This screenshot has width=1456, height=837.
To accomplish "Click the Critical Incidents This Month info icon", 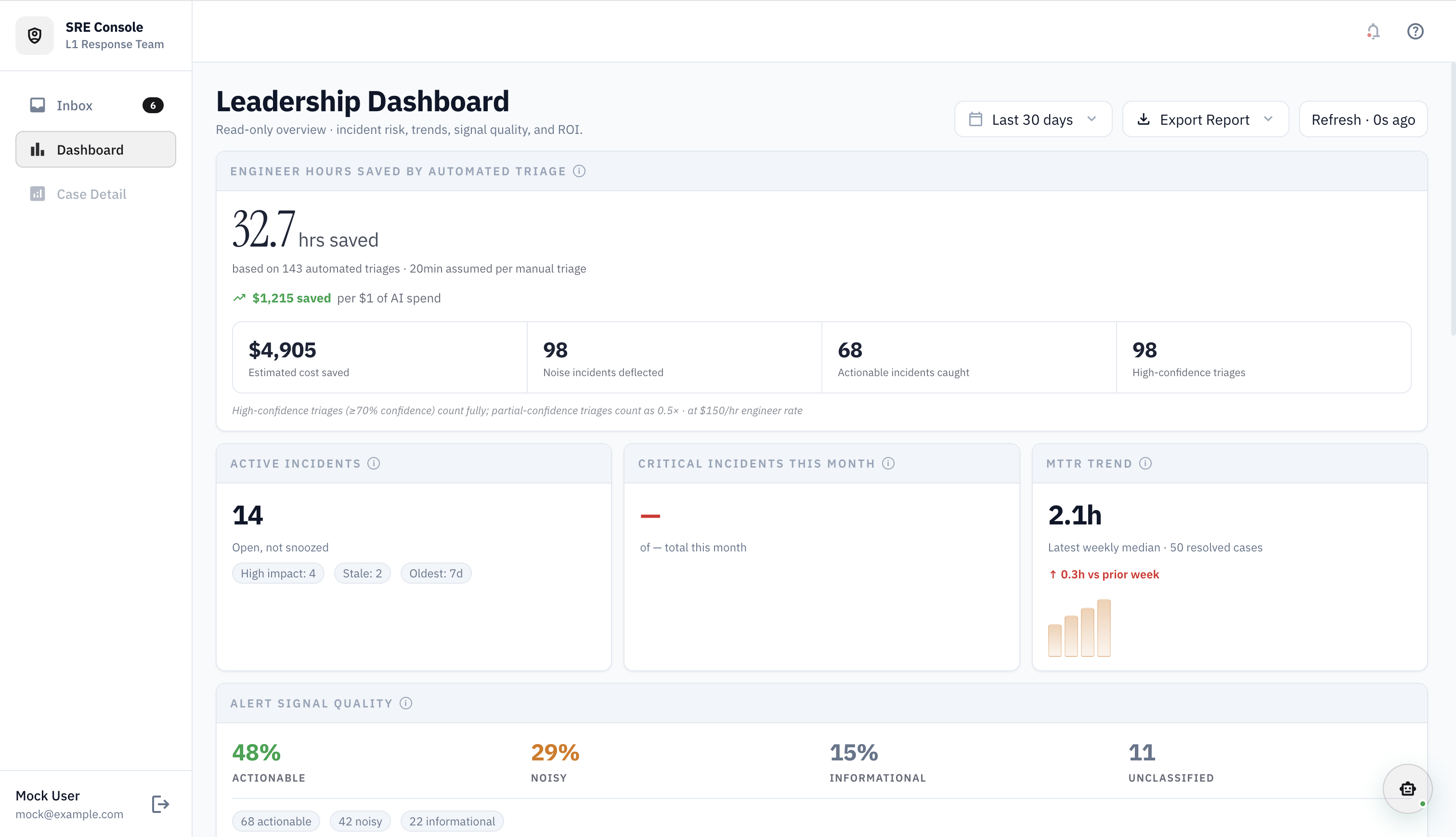I will 888,463.
